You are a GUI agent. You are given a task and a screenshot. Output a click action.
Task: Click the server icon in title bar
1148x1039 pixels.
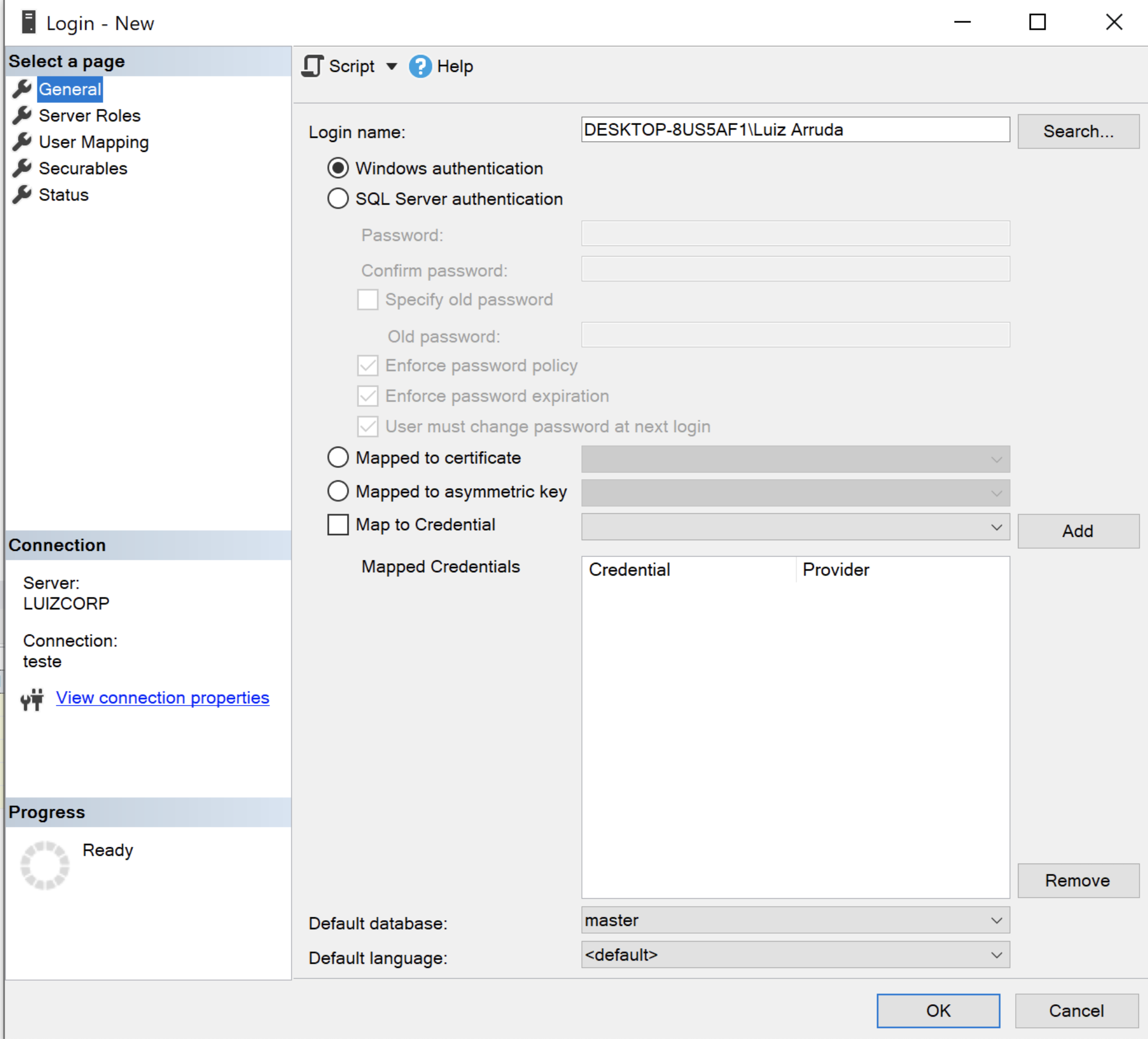click(29, 23)
